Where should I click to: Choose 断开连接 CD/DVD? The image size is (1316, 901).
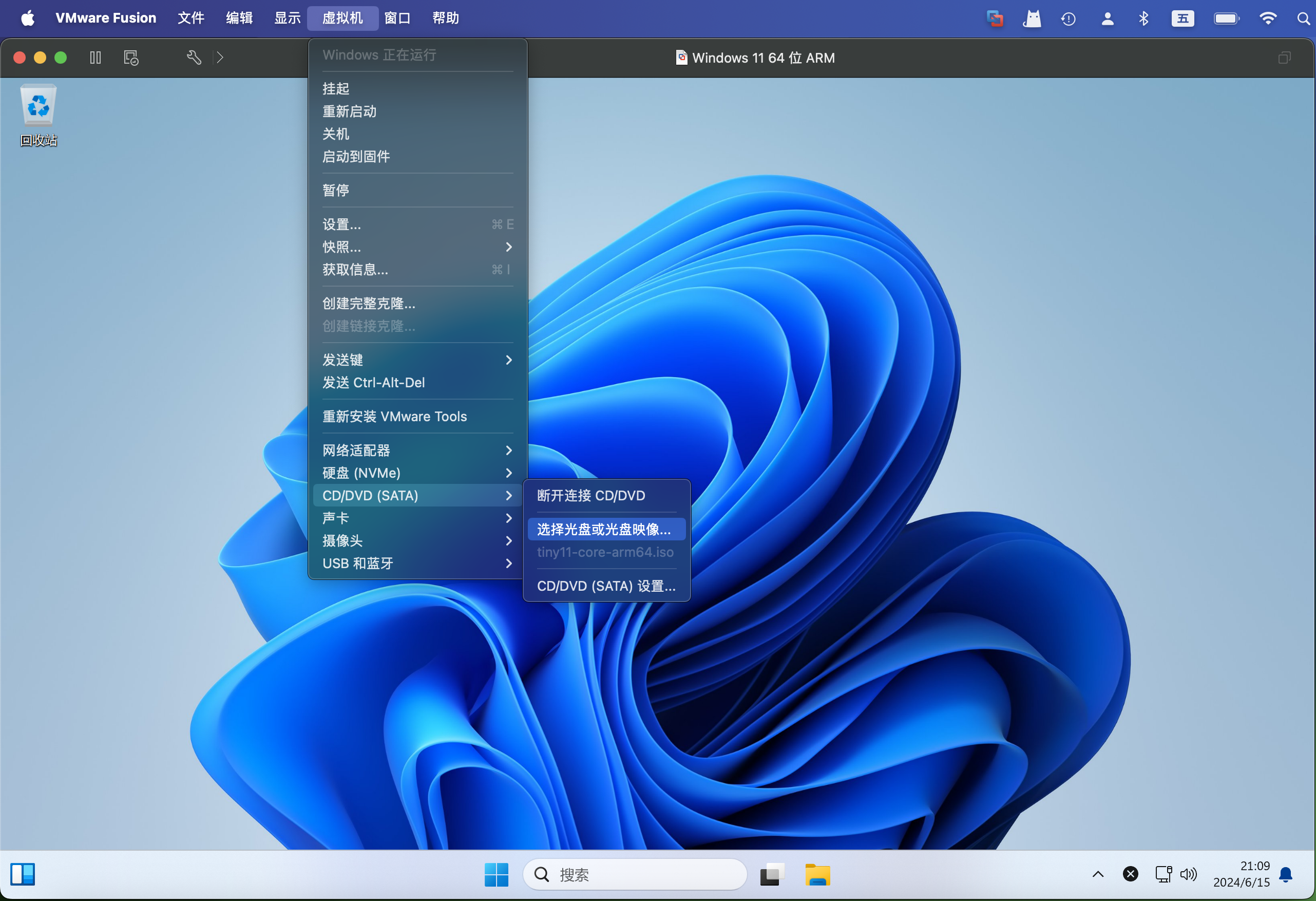606,496
